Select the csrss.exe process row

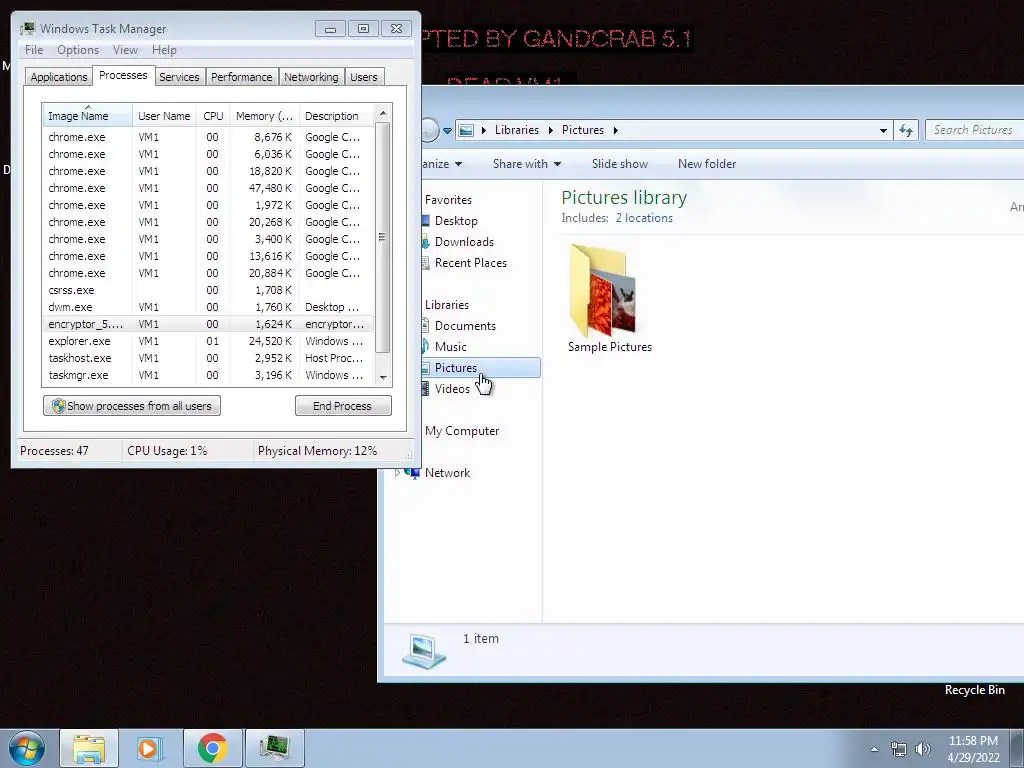point(208,290)
